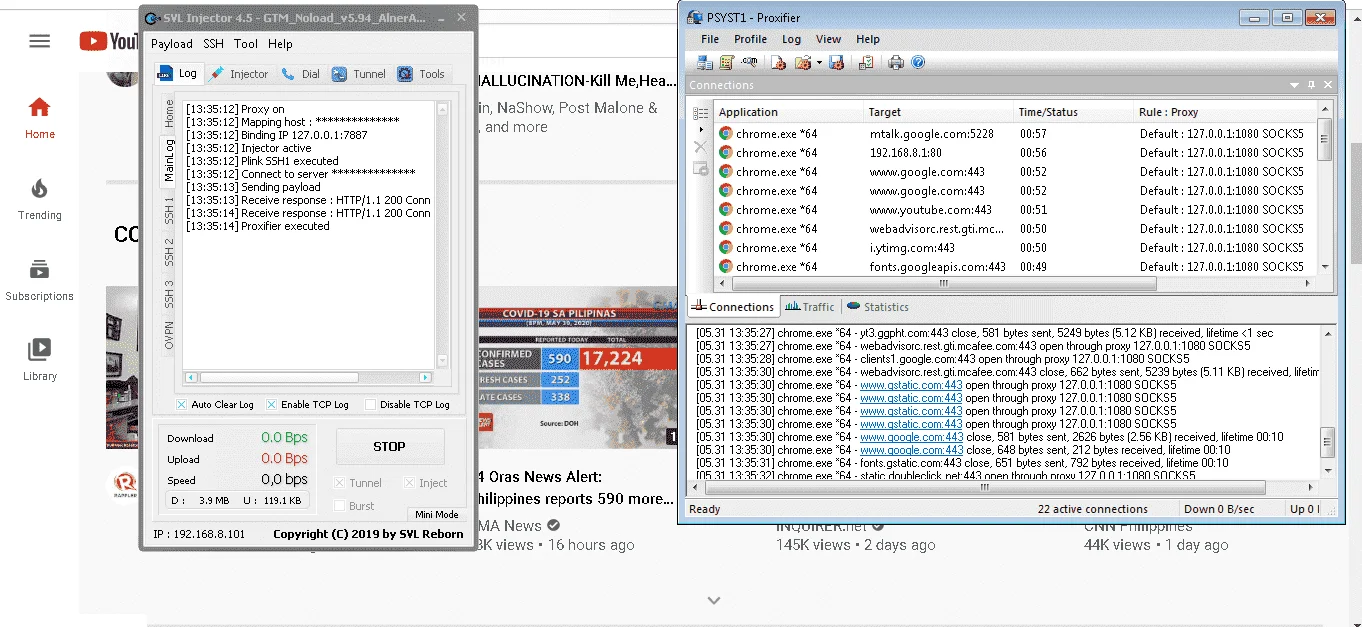The image size is (1362, 627).
Task: Click the checklist clipboard icon in Proxifier toolbar
Action: coord(866,62)
